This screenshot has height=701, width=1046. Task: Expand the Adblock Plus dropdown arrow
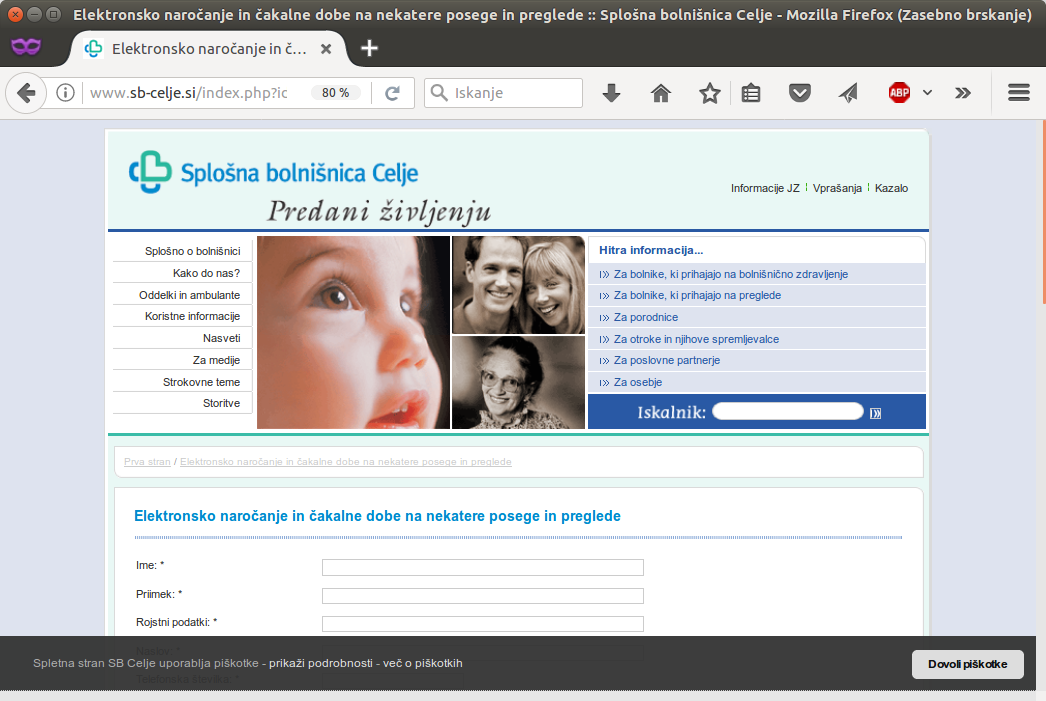(x=927, y=93)
